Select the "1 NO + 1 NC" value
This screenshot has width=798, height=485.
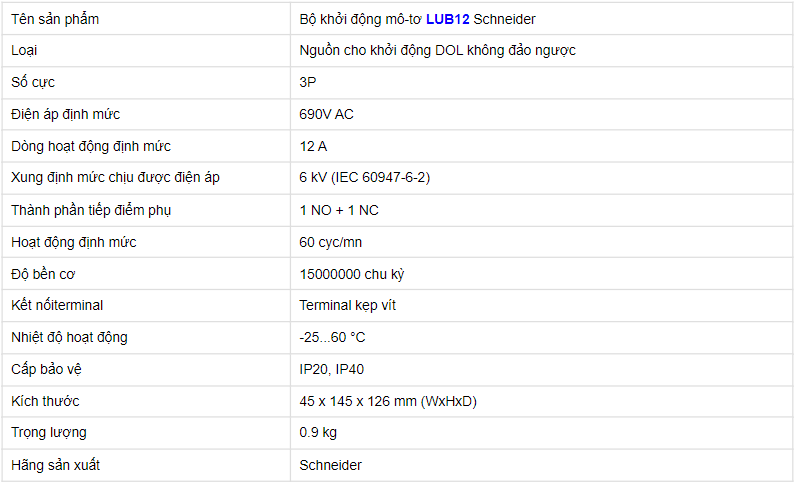tap(339, 210)
